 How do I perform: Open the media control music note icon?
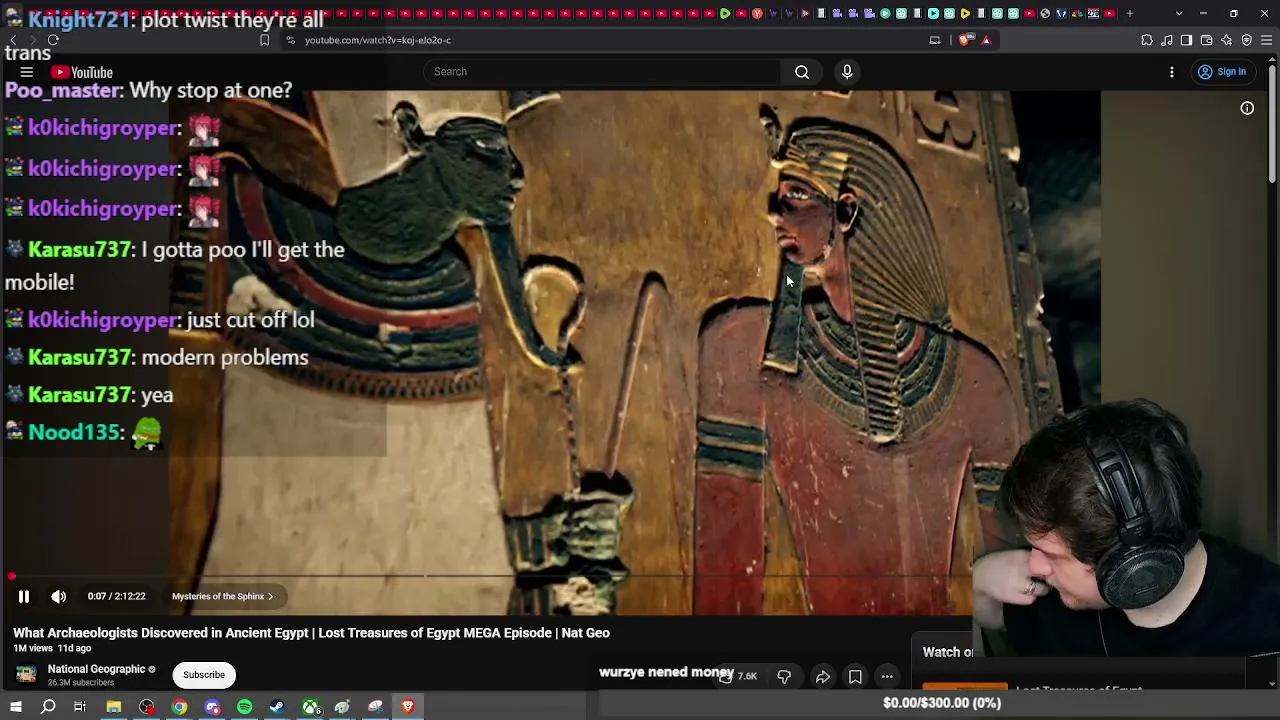(x=1167, y=40)
